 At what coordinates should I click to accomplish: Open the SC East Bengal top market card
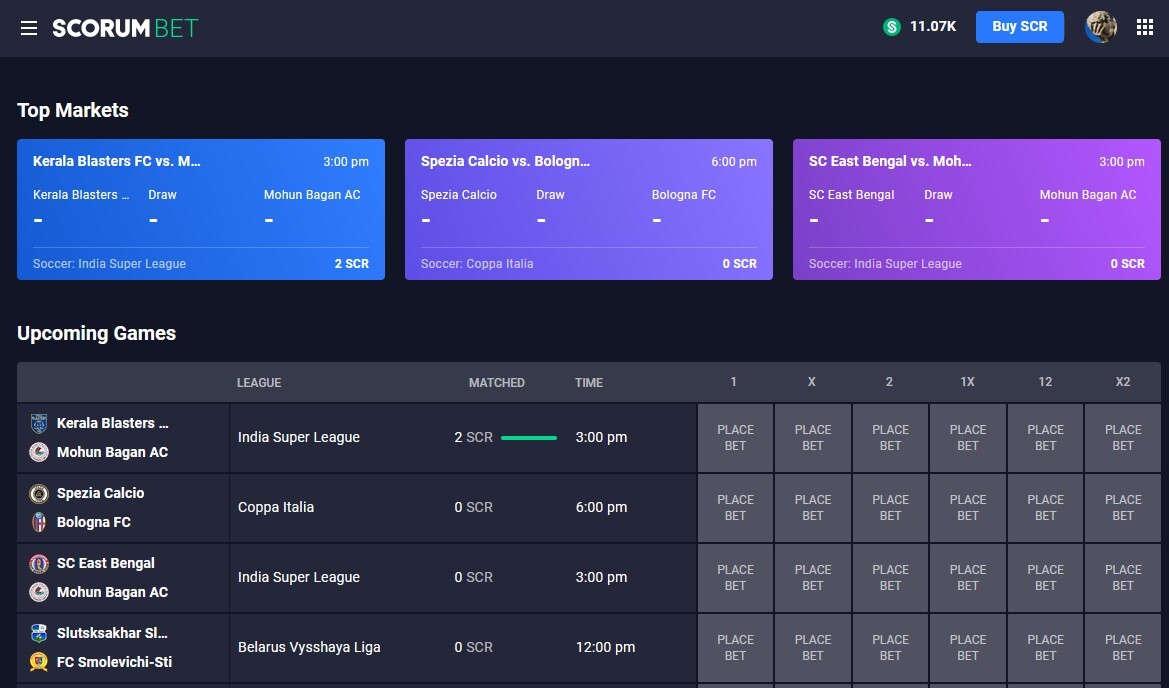[977, 209]
